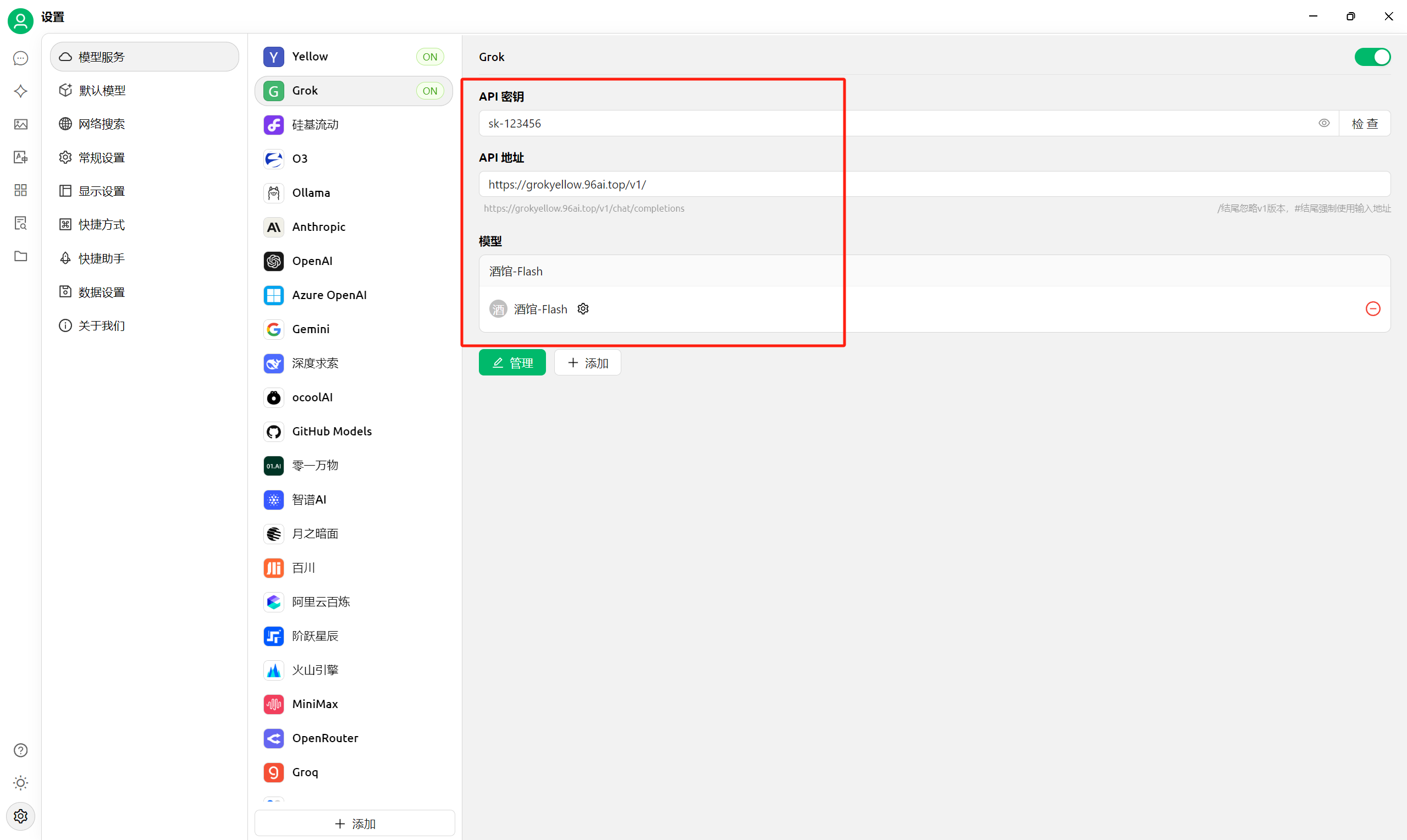Click the Anthropic provider logo

pos(273,227)
